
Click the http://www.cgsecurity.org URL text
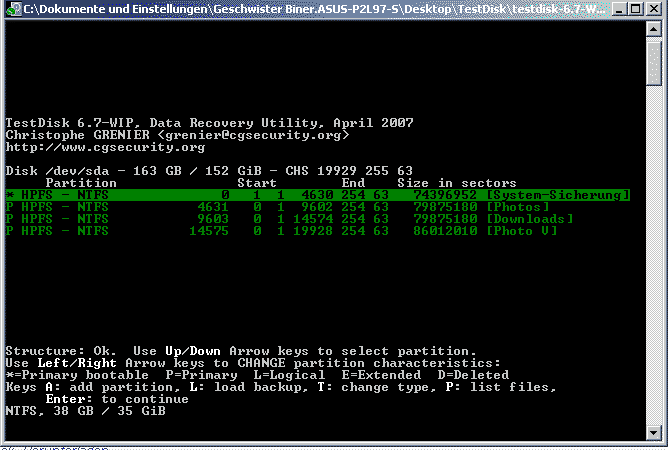[105, 147]
